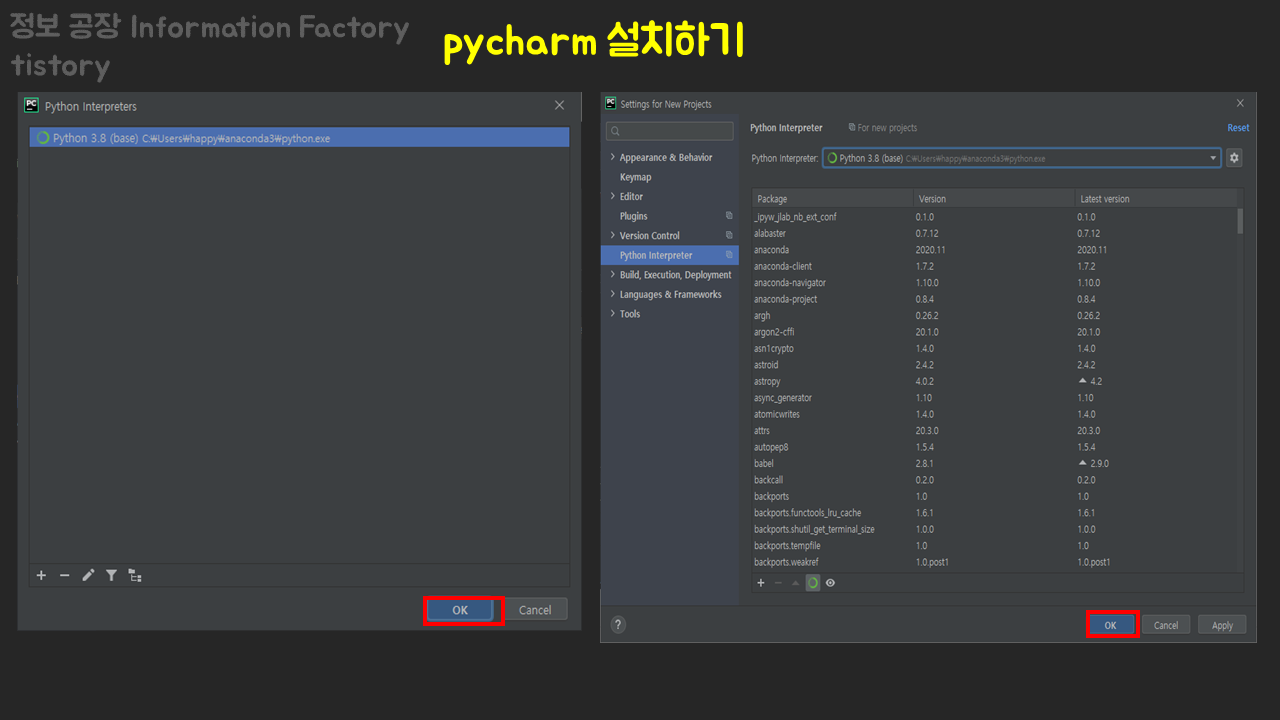Screen dimensions: 1280x720
Task: Select the babel package row
Action: (x=995, y=464)
